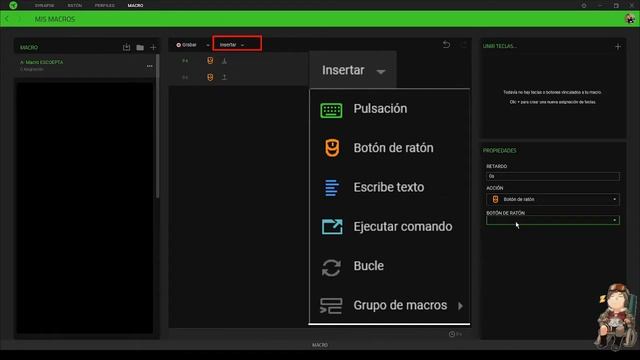Open the empty BOTÓN DE RATÓN dropdown
Screen dimensions: 640x360
point(553,220)
